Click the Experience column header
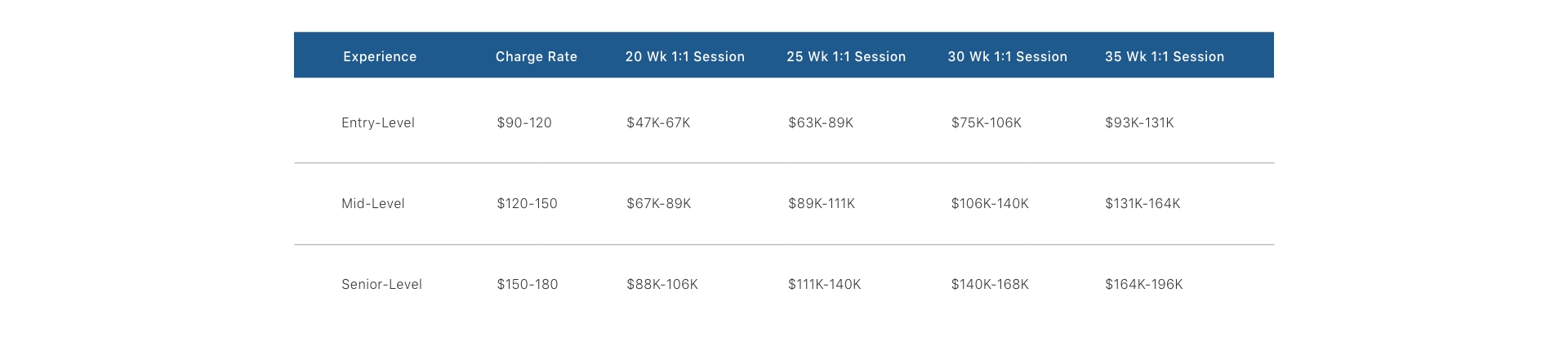The image size is (1568, 355). point(380,56)
